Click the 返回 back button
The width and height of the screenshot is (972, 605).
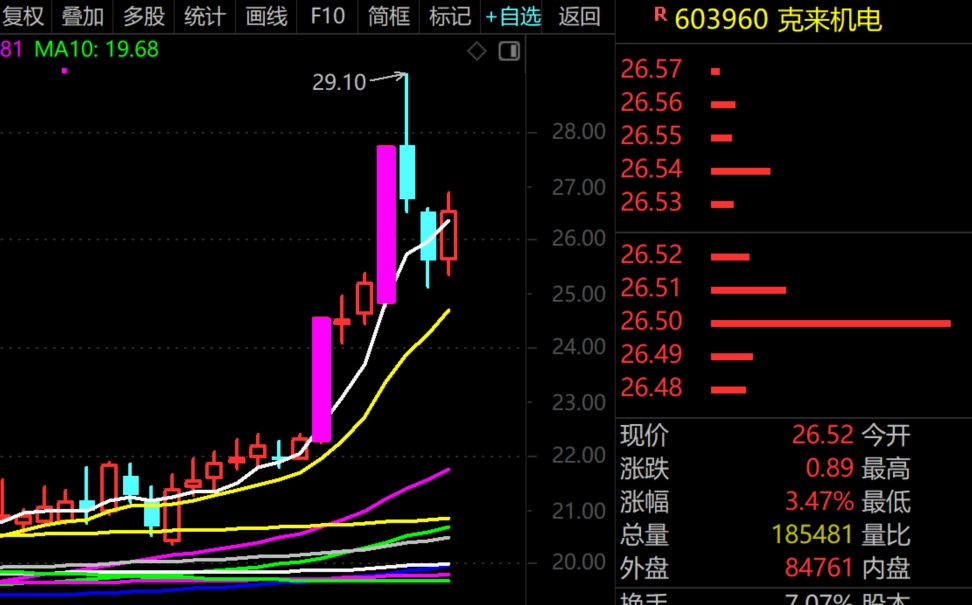click(x=579, y=16)
